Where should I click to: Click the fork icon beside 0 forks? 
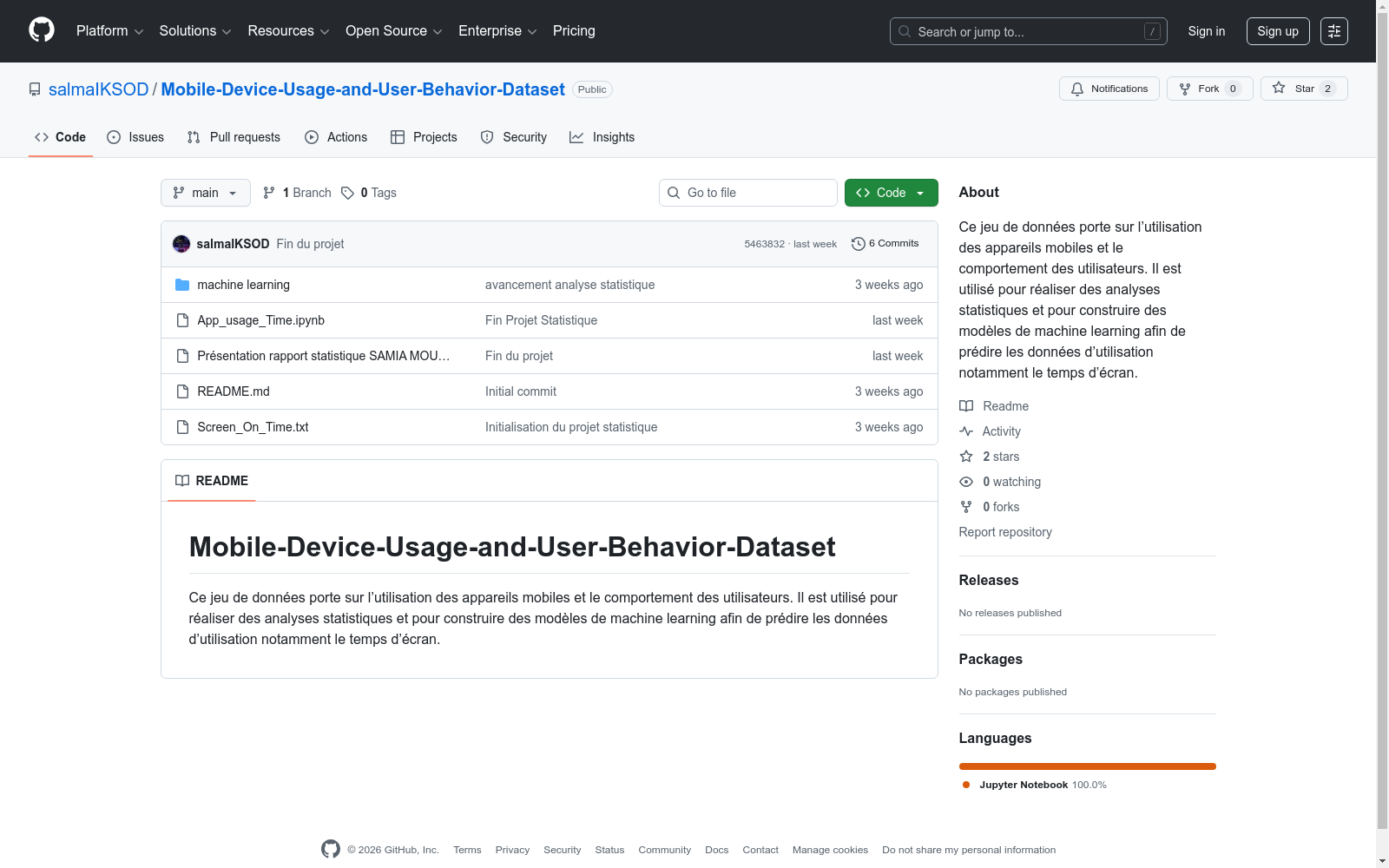click(966, 507)
